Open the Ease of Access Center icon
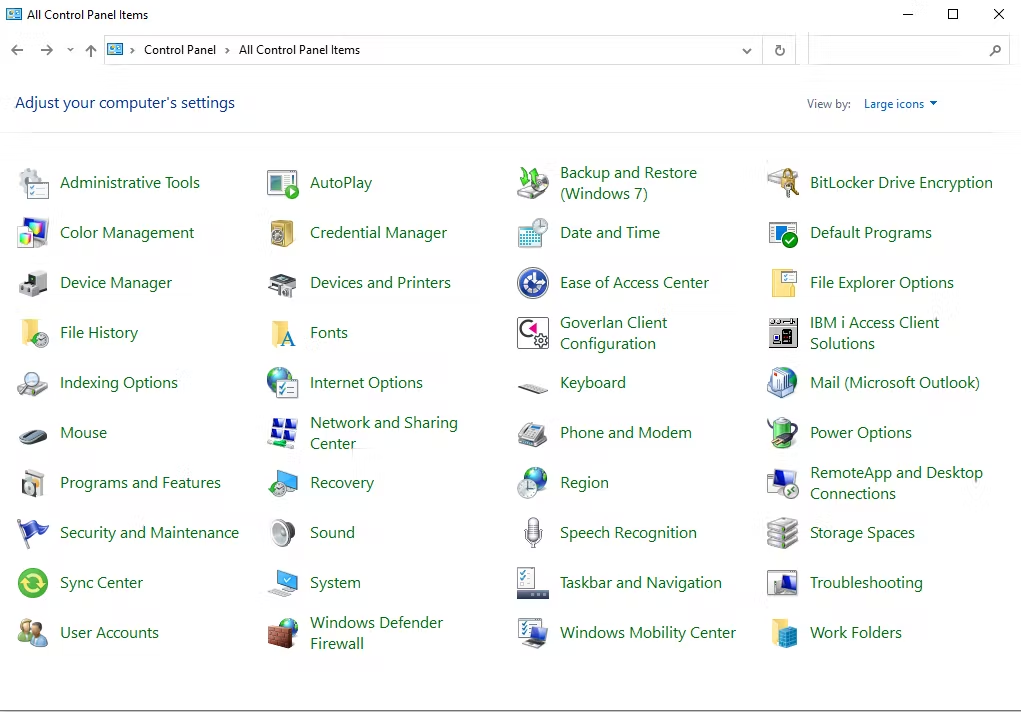Image resolution: width=1021 pixels, height=712 pixels. (533, 283)
